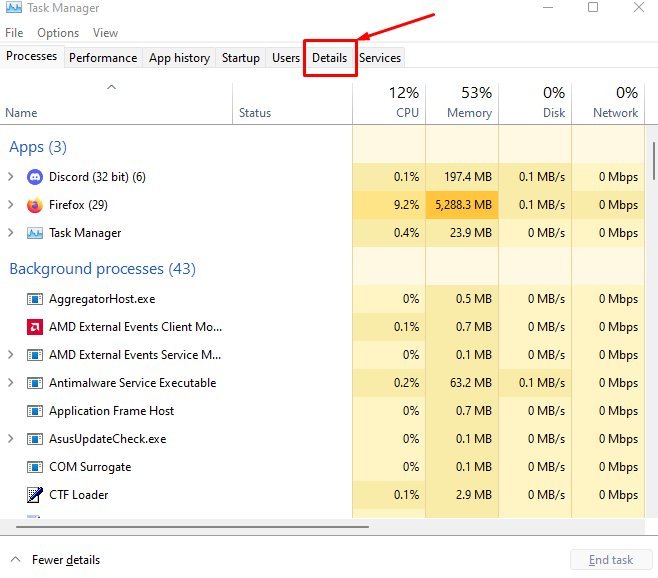The image size is (658, 578).
Task: Click the AMD External Events Service icon
Action: click(34, 355)
